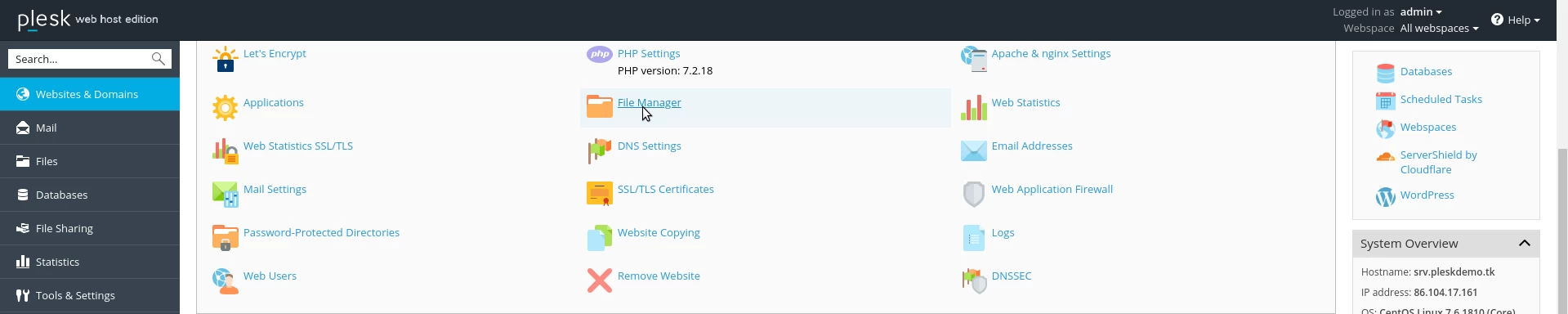Click the ServerShield Cloudflare cloud icon
This screenshot has height=314, width=1568.
click(x=1385, y=157)
